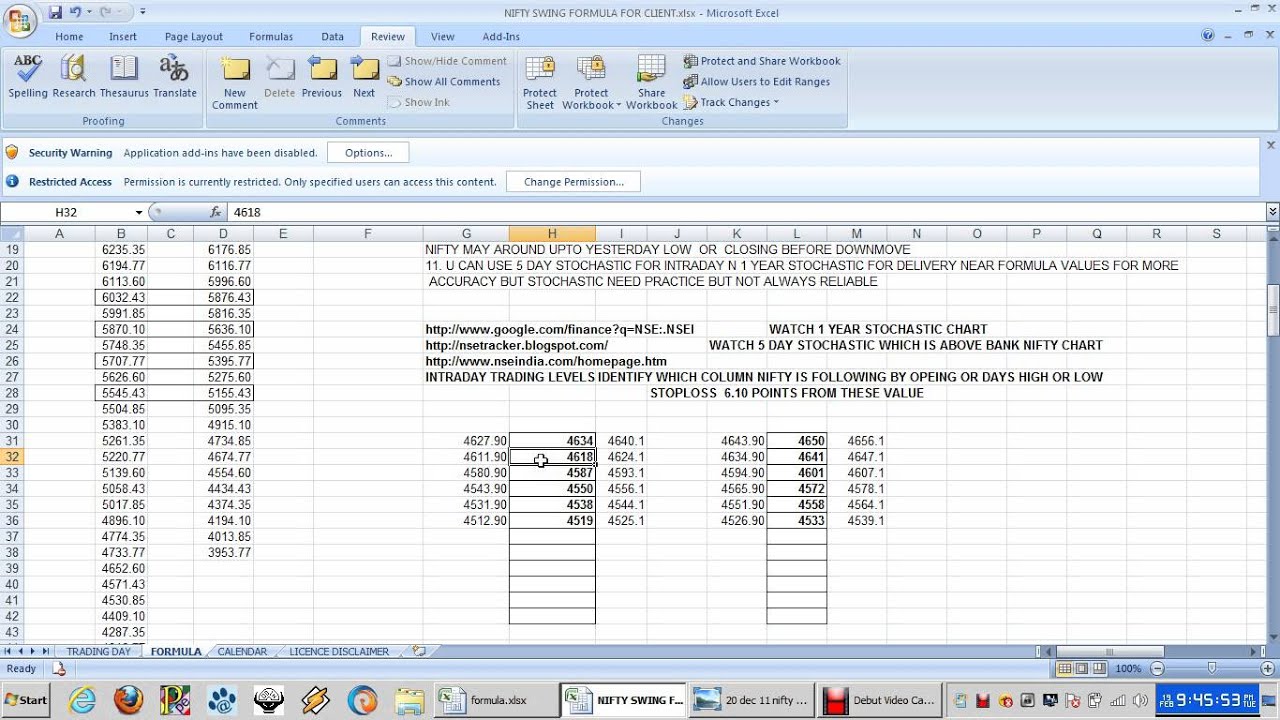Click the Undo button
Image resolution: width=1280 pixels, height=720 pixels.
(75, 12)
